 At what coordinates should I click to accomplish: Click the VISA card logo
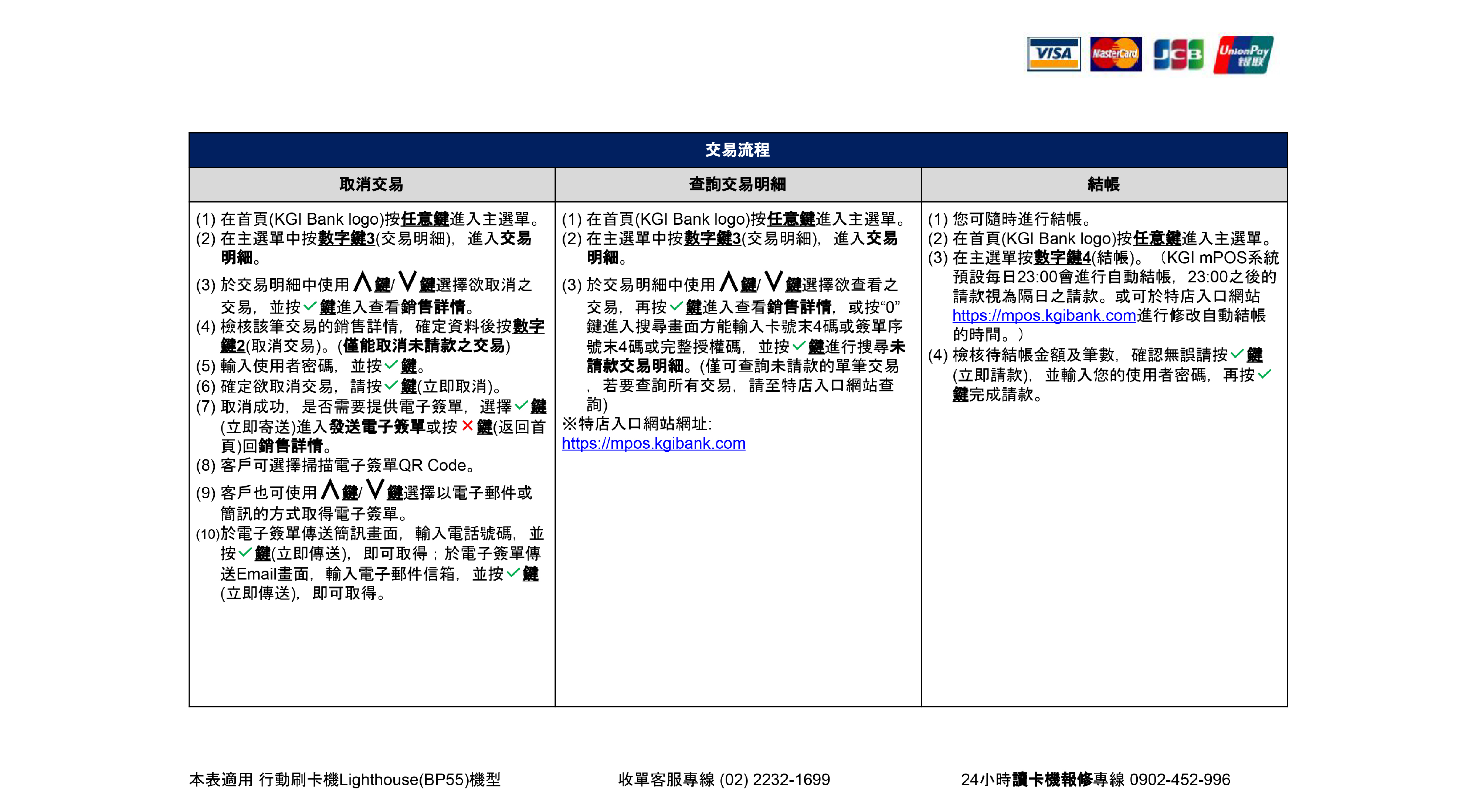[1054, 54]
